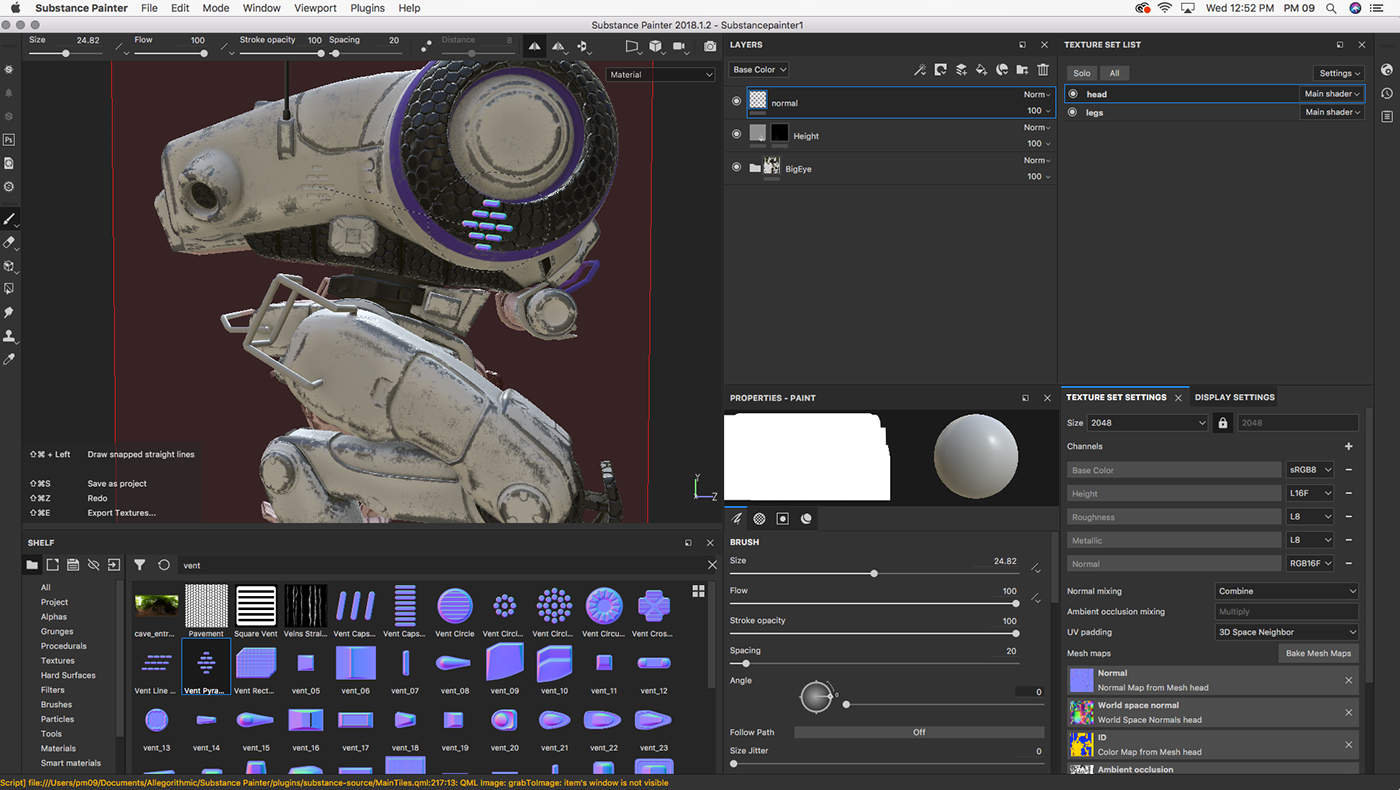Switch to the Texture Set Settings tab
The height and width of the screenshot is (790, 1400).
coord(1116,397)
